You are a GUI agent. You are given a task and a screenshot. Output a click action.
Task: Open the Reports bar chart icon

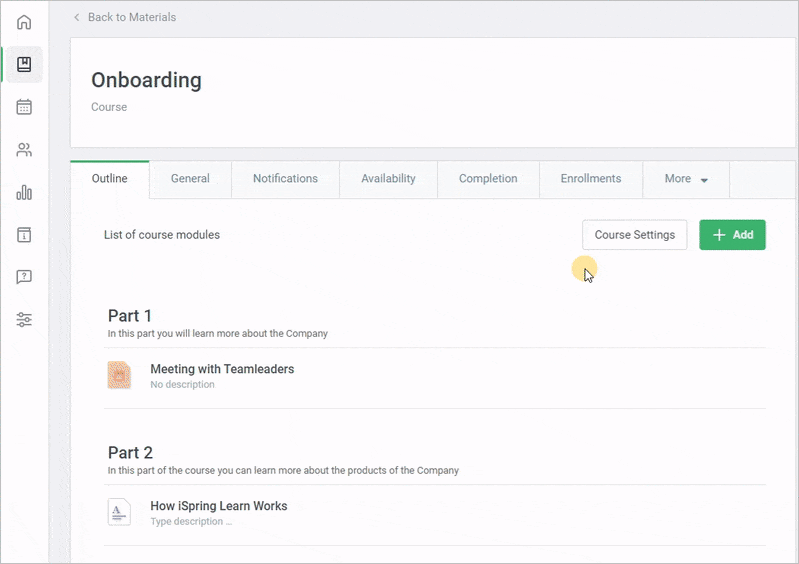pyautogui.click(x=24, y=193)
